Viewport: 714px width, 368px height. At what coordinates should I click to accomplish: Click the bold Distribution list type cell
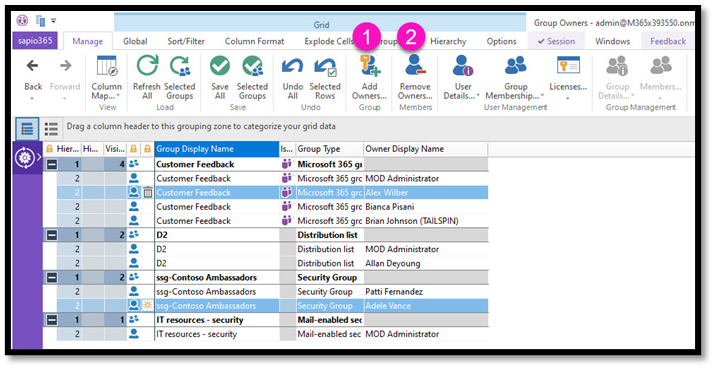click(x=329, y=235)
